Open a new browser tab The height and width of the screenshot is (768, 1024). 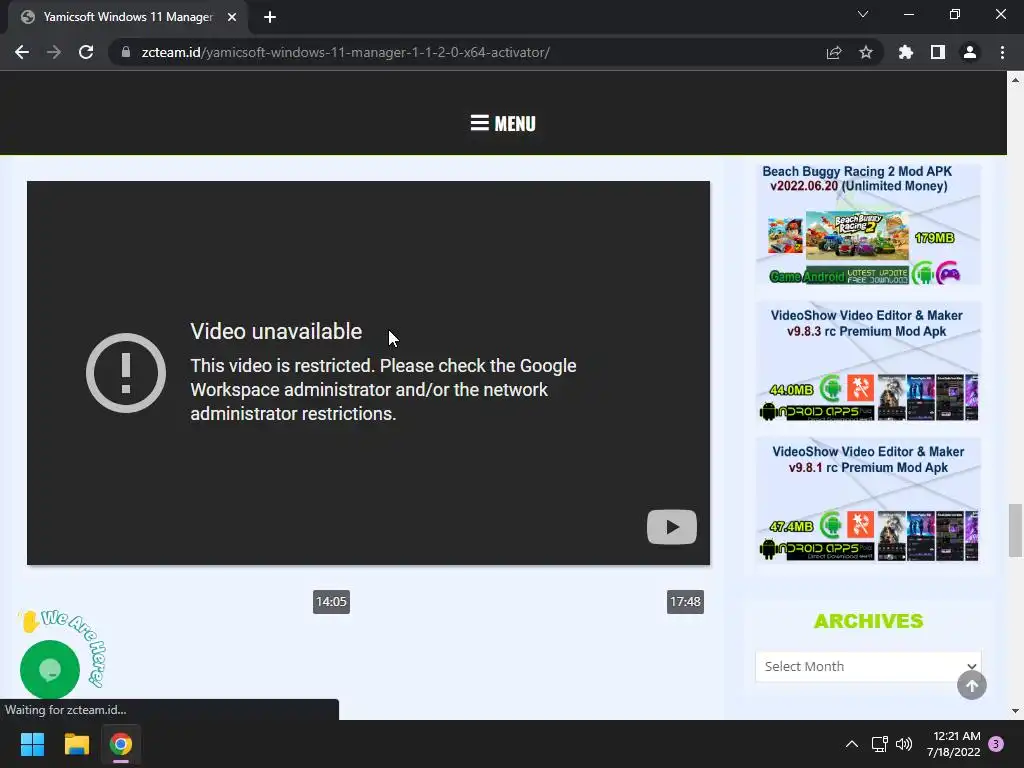(x=270, y=17)
